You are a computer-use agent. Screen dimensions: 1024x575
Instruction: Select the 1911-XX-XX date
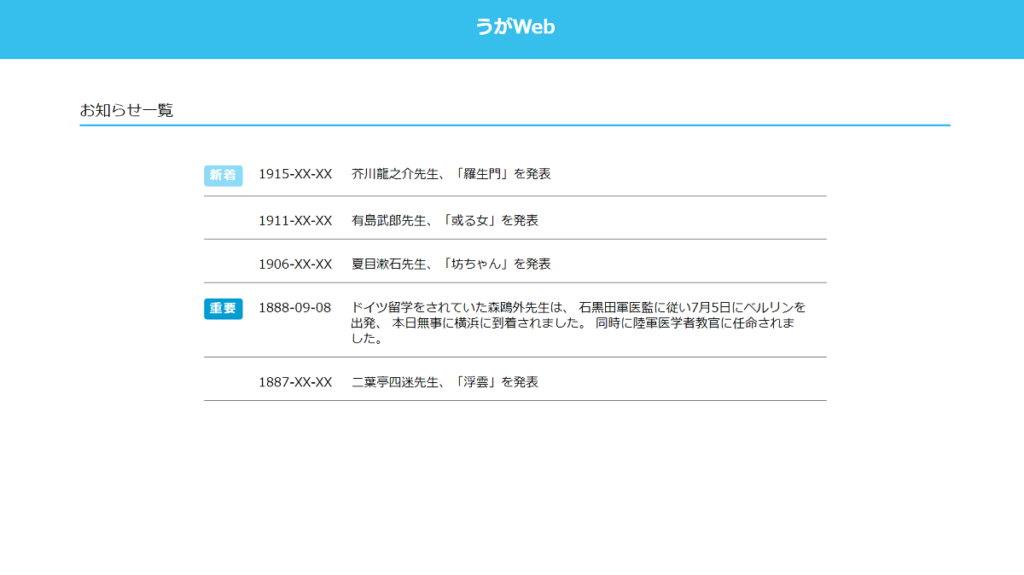click(295, 220)
